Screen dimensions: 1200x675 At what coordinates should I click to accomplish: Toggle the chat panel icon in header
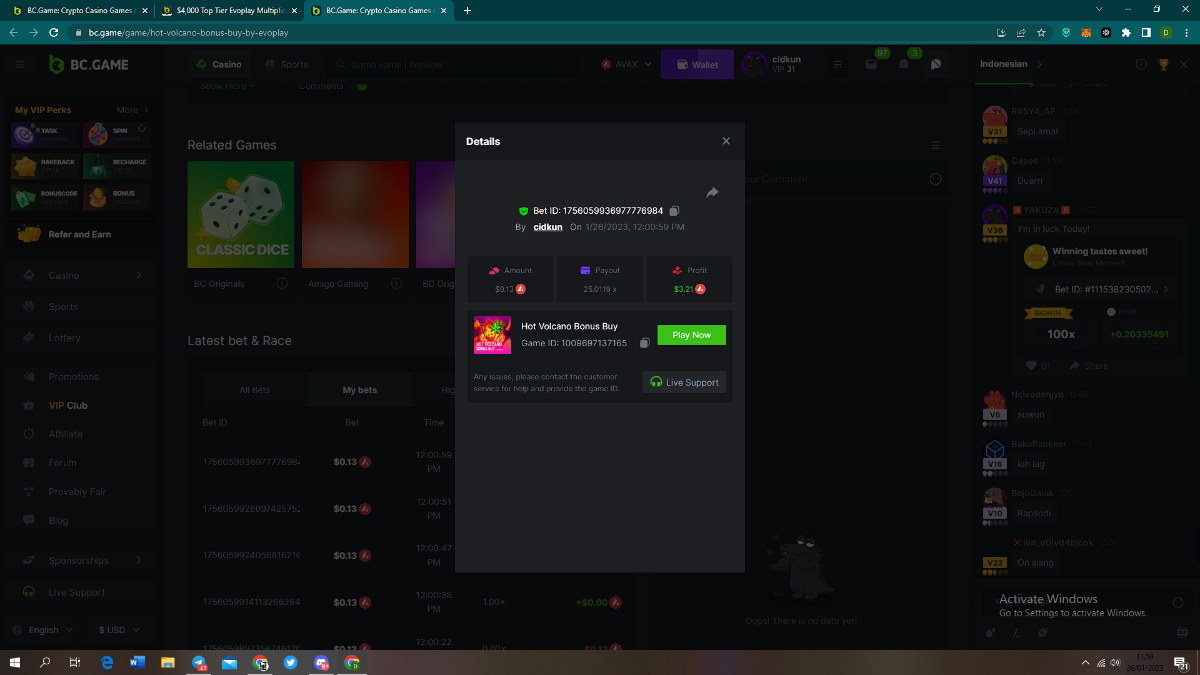pyautogui.click(x=936, y=64)
